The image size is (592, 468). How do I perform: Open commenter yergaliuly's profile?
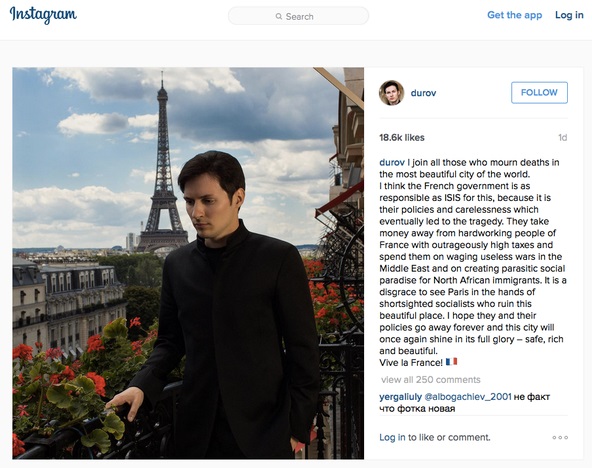401,397
